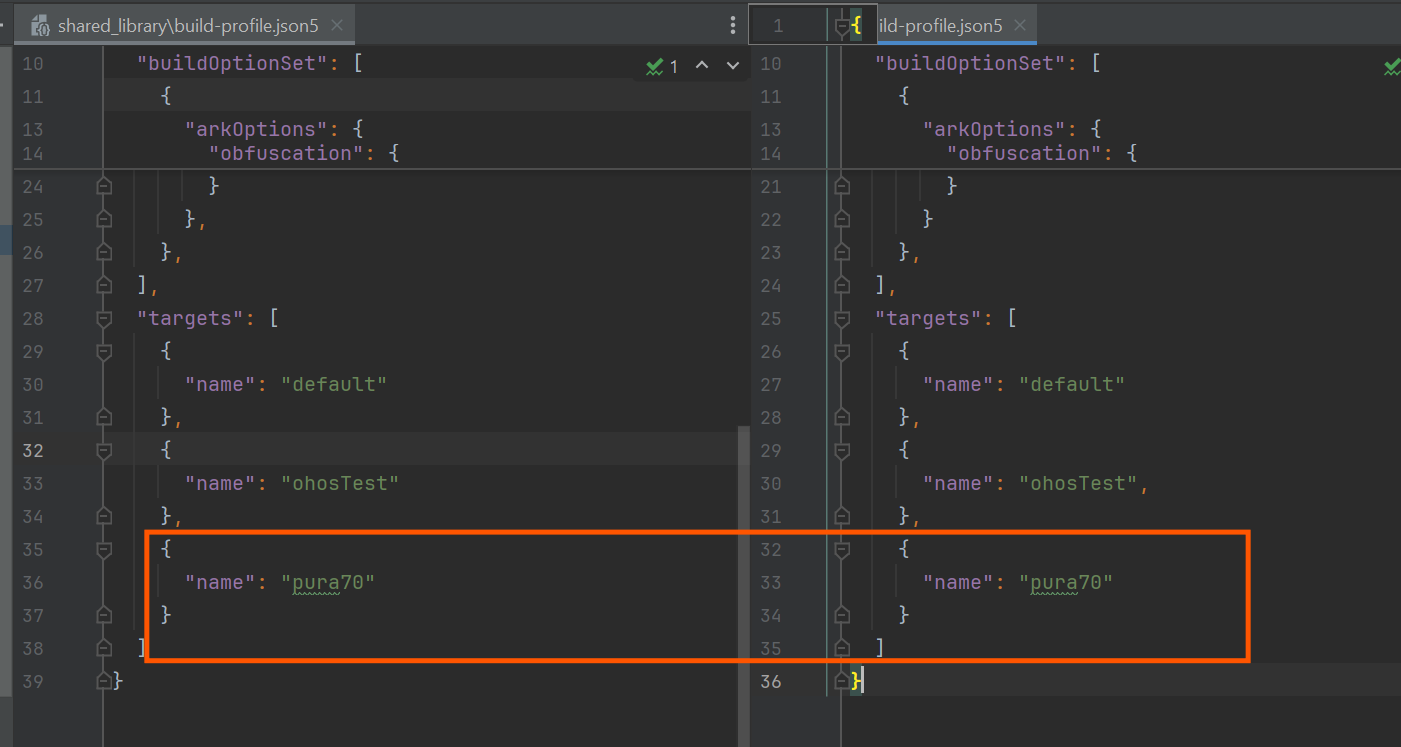Jump to previous highlighted problem with up arrow
The height and width of the screenshot is (747, 1401).
coord(702,66)
